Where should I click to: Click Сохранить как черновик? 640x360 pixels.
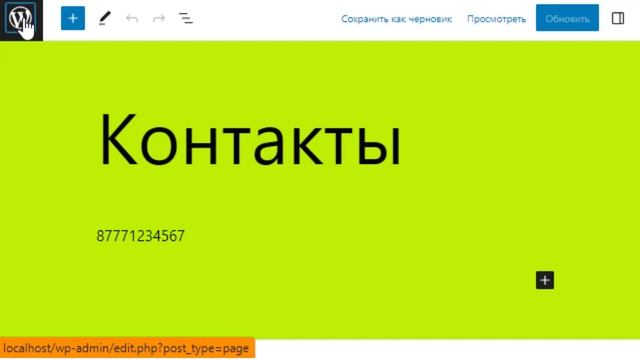click(396, 19)
